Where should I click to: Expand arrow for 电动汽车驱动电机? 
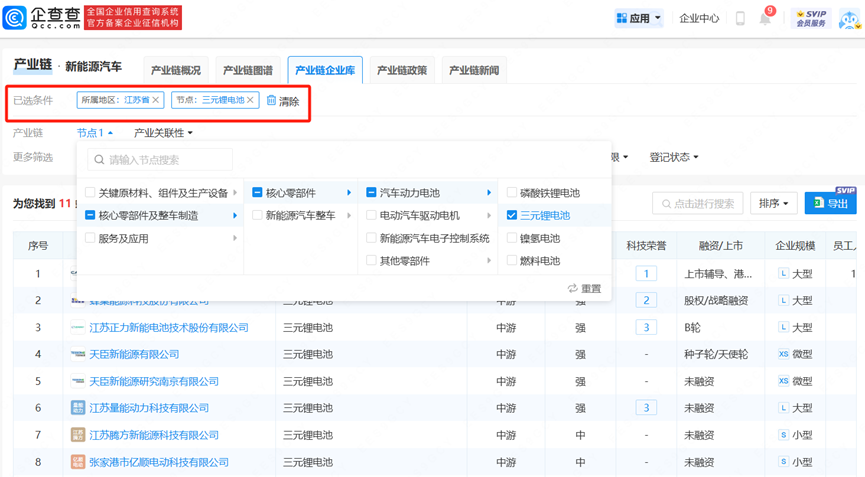[x=489, y=215]
